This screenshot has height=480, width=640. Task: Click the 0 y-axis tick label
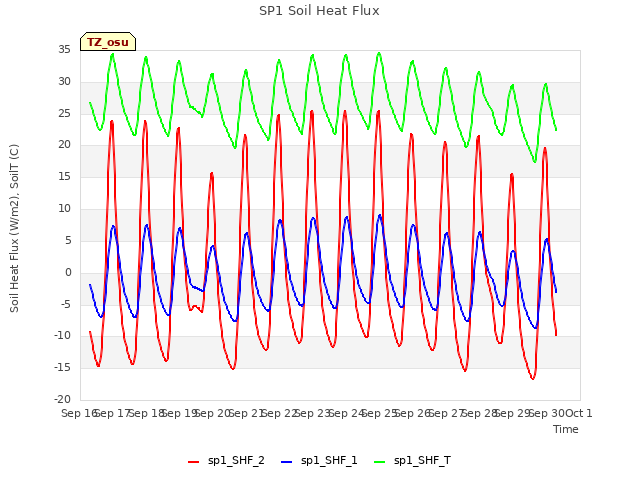(68, 272)
